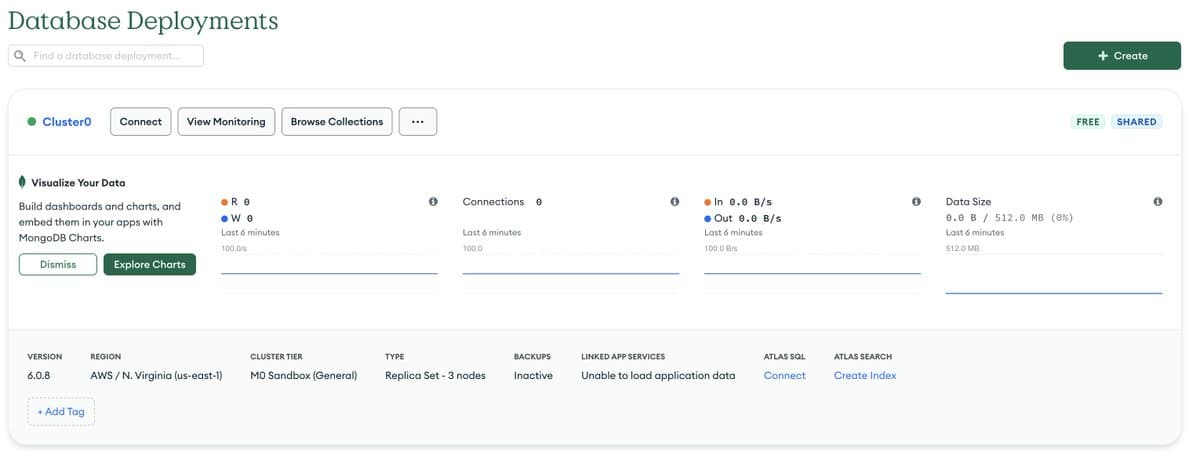Click the Visualize Your Data heading

78,183
